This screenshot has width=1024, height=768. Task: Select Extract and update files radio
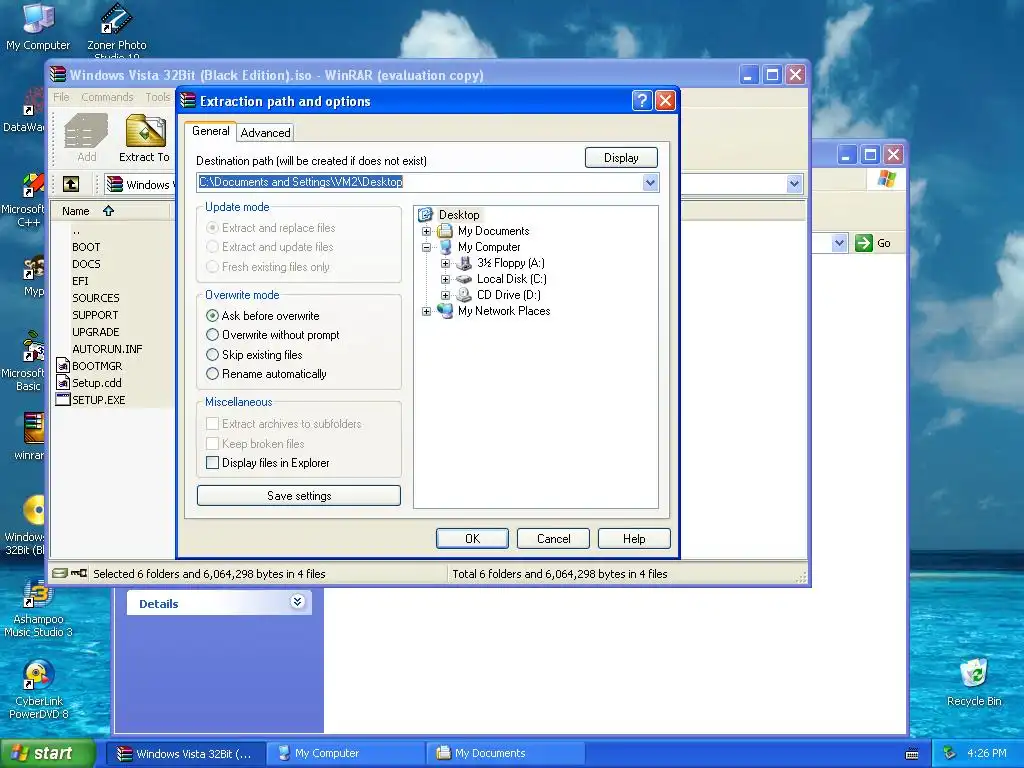212,247
